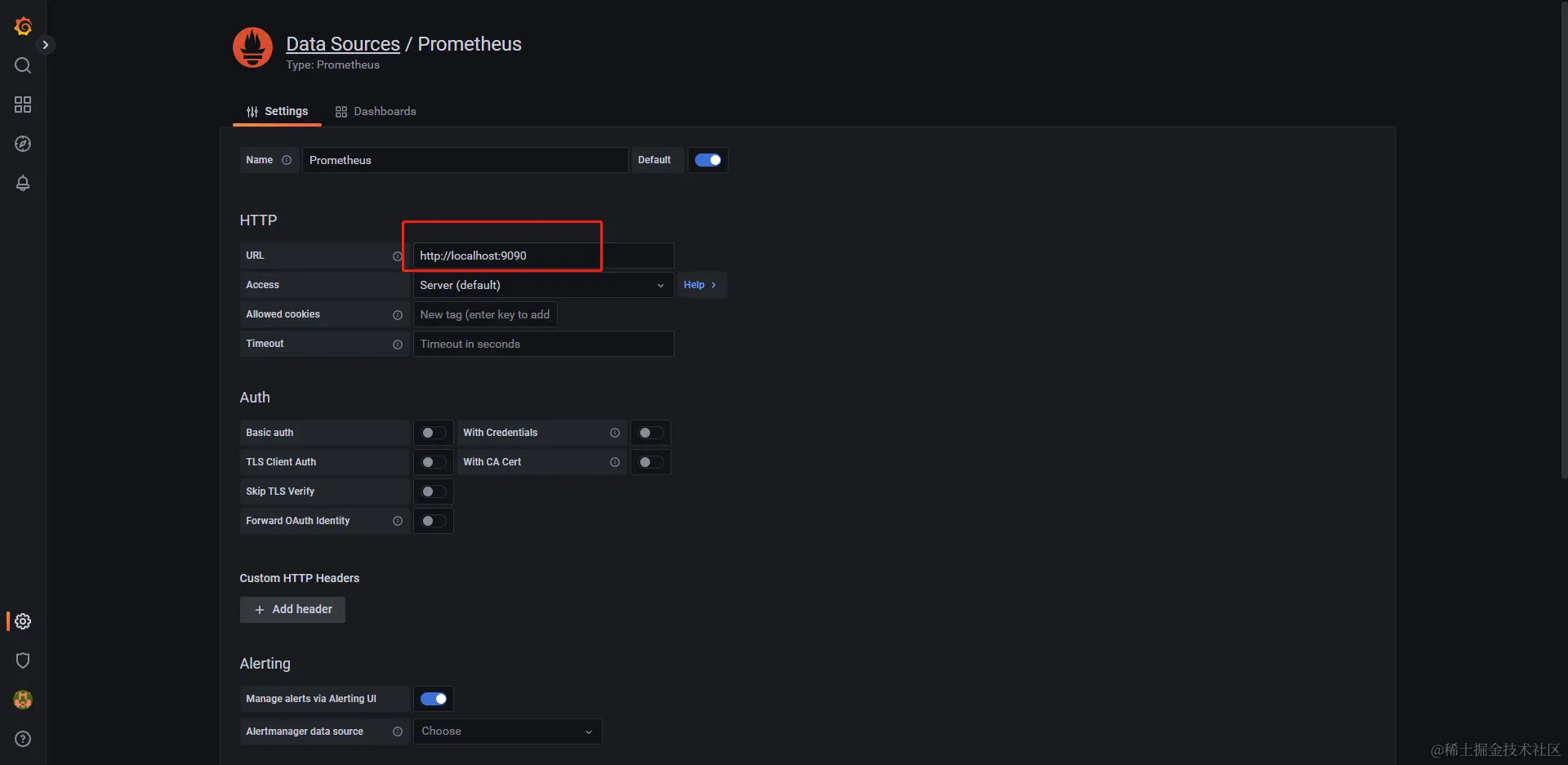The width and height of the screenshot is (1568, 765).
Task: Open the Alertmanager data source Choose dropdown
Action: tap(508, 732)
